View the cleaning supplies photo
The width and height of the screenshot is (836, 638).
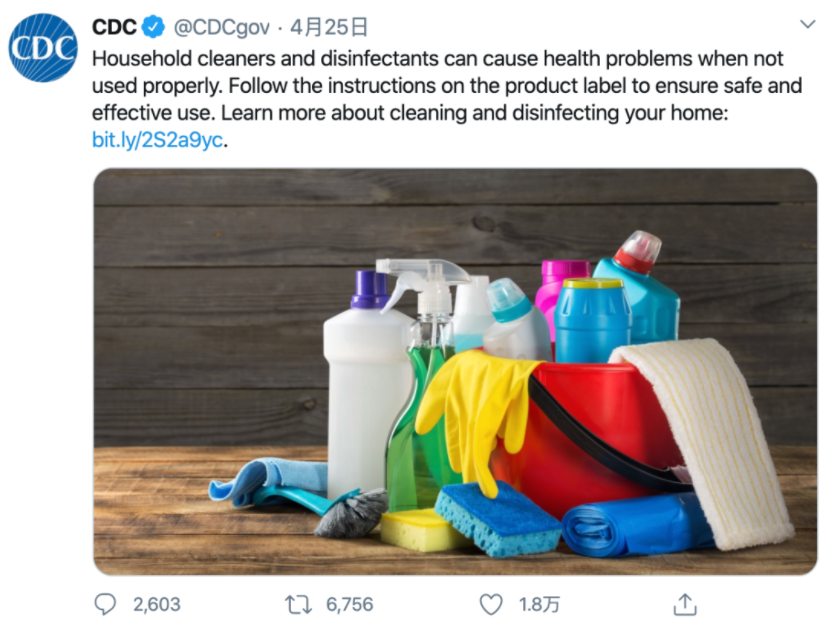[x=455, y=372]
